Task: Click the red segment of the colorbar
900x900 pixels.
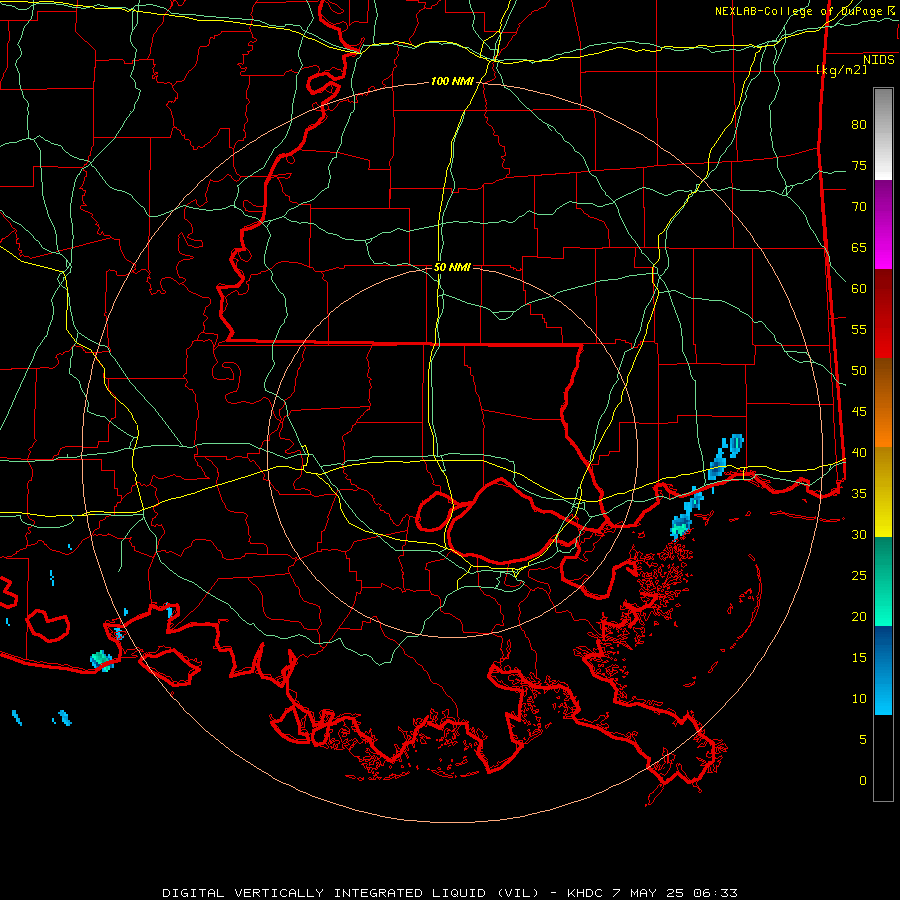Action: click(883, 314)
